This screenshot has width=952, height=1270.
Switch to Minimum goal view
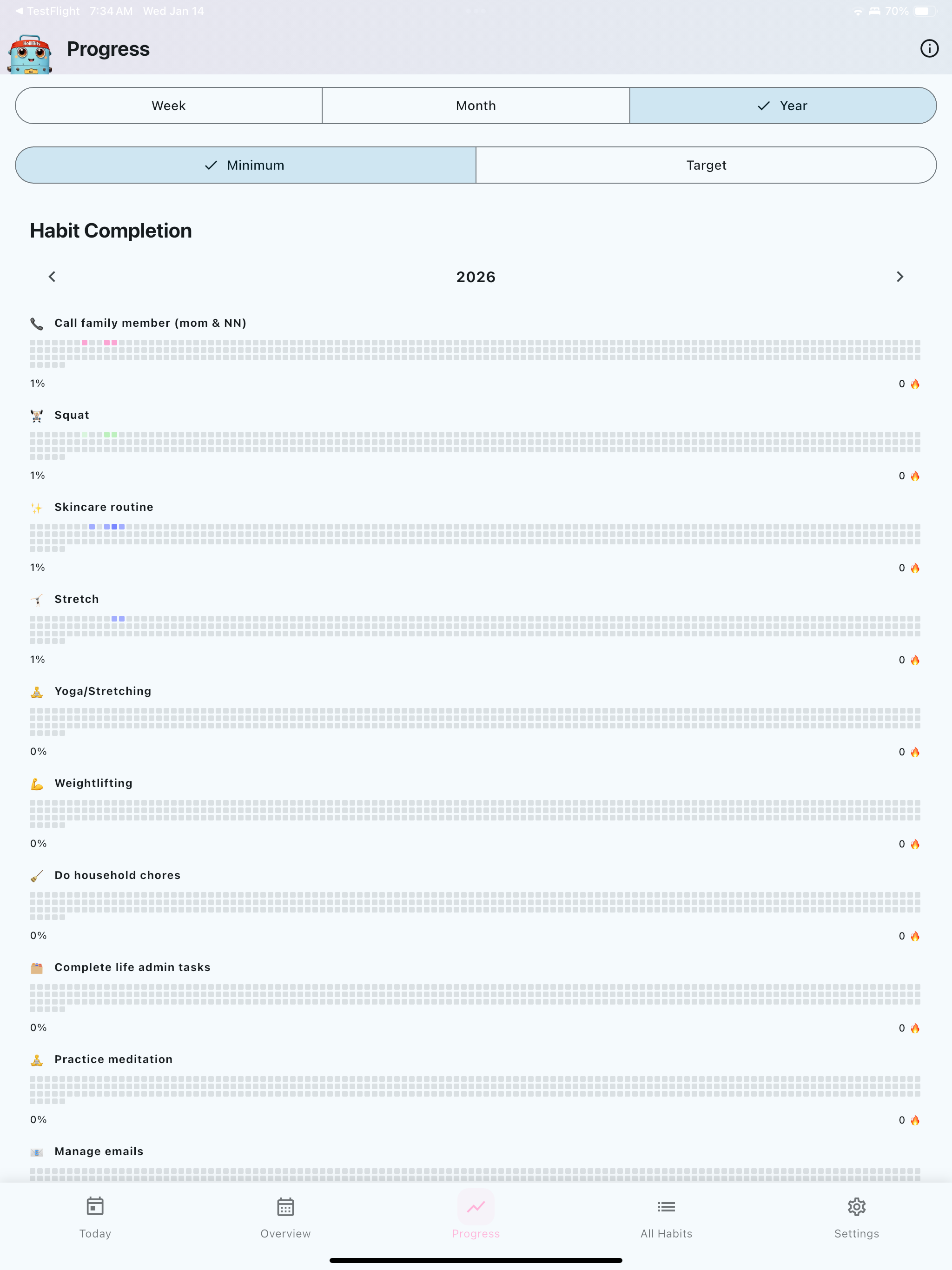point(246,165)
